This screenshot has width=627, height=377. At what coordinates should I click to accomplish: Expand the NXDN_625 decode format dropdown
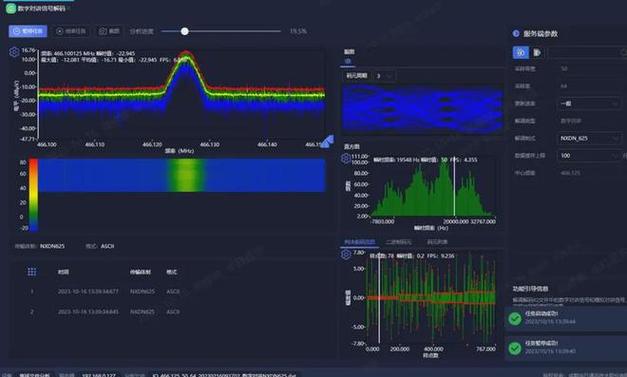(589, 138)
